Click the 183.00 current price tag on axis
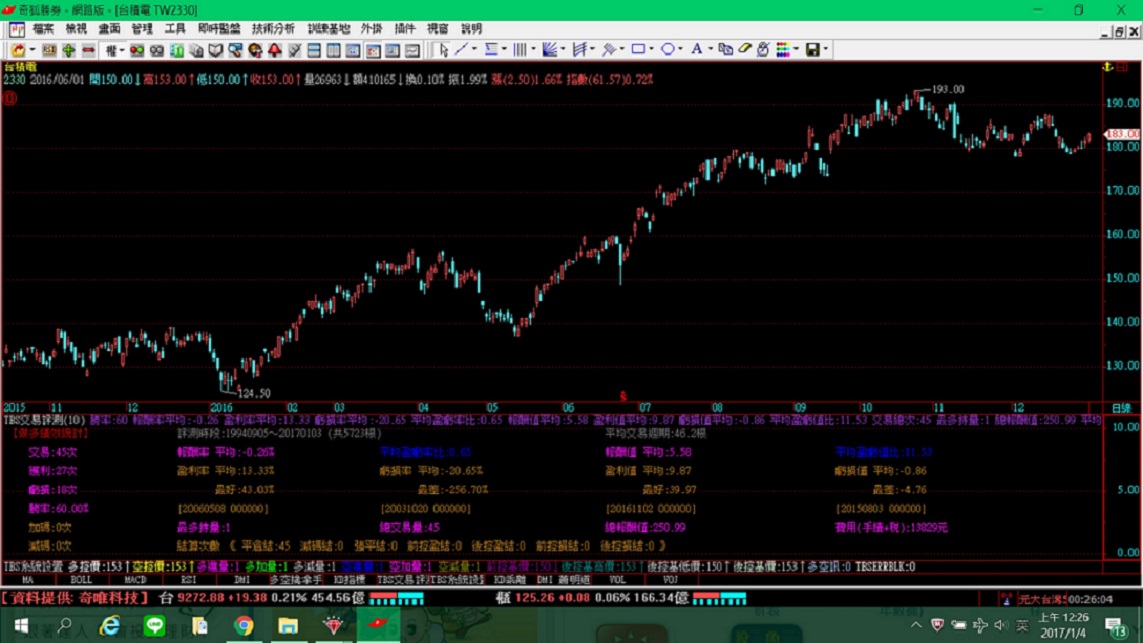Screen dimensions: 1143x643 pyautogui.click(x=1123, y=134)
